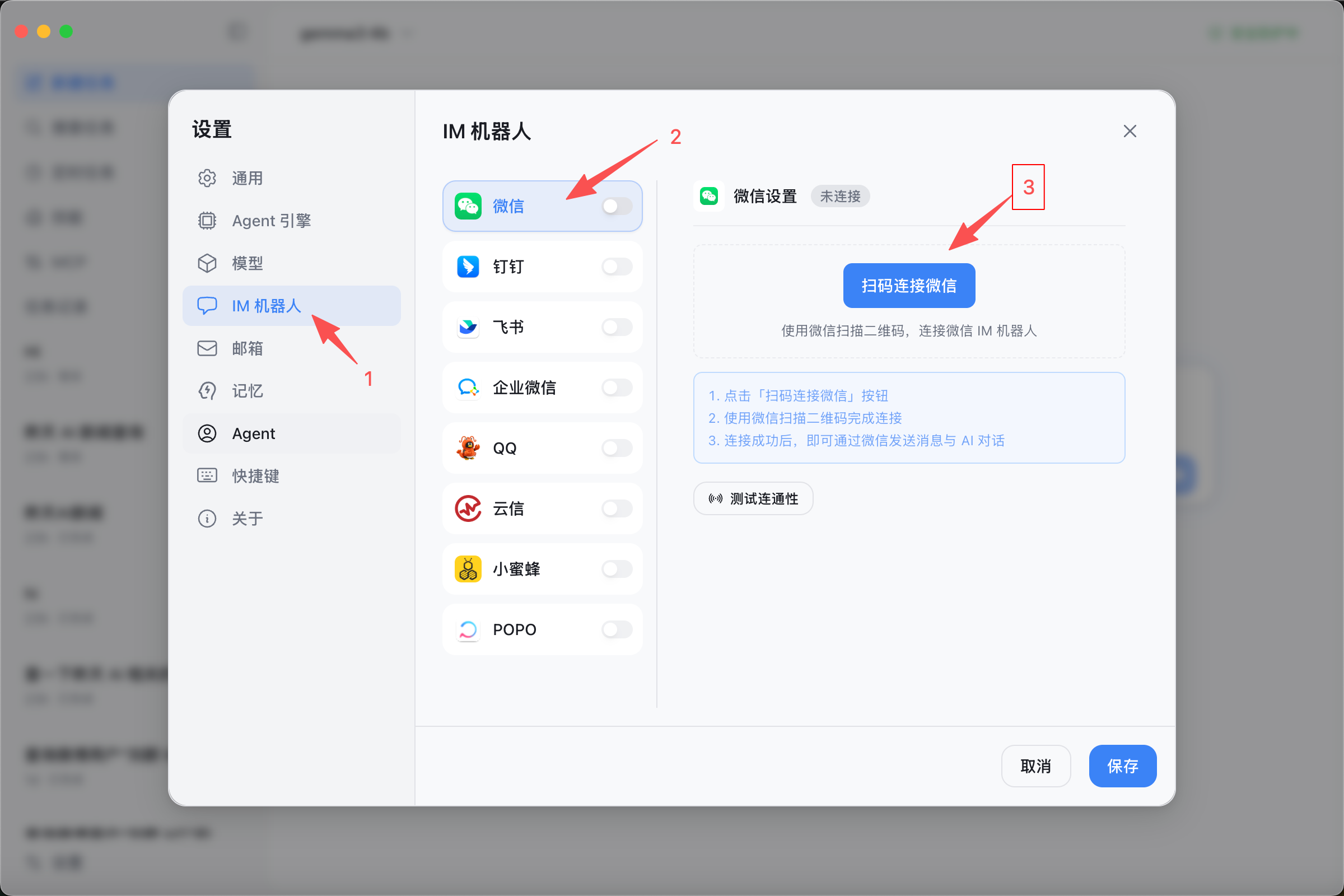The height and width of the screenshot is (896, 1344).
Task: Close the settings dialog with X
Action: point(1130,132)
